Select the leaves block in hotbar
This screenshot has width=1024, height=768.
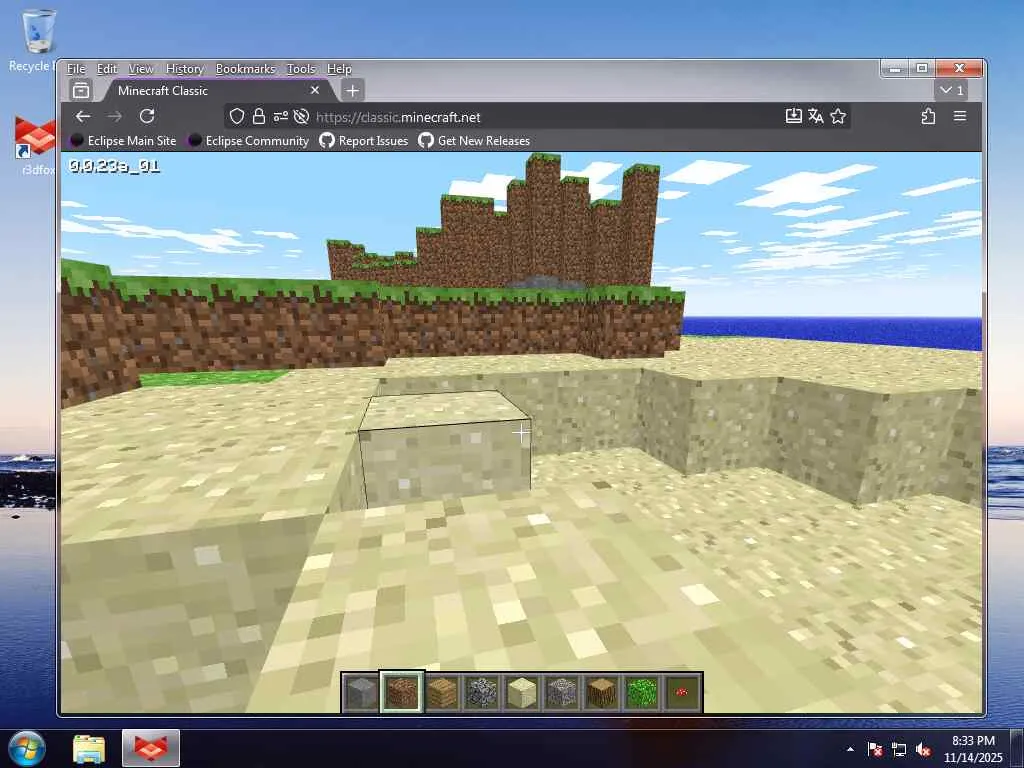[642, 692]
